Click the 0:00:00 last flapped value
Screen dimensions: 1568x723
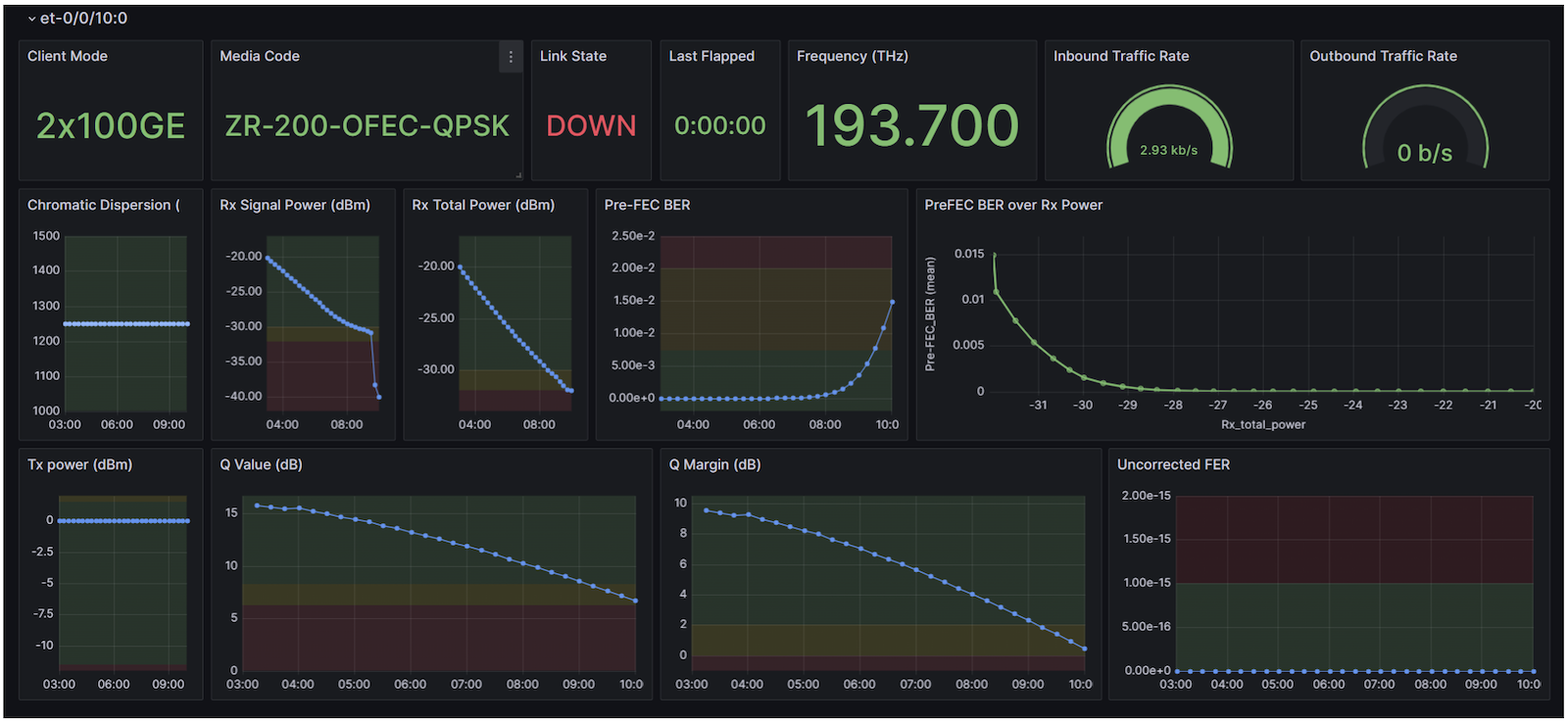720,125
